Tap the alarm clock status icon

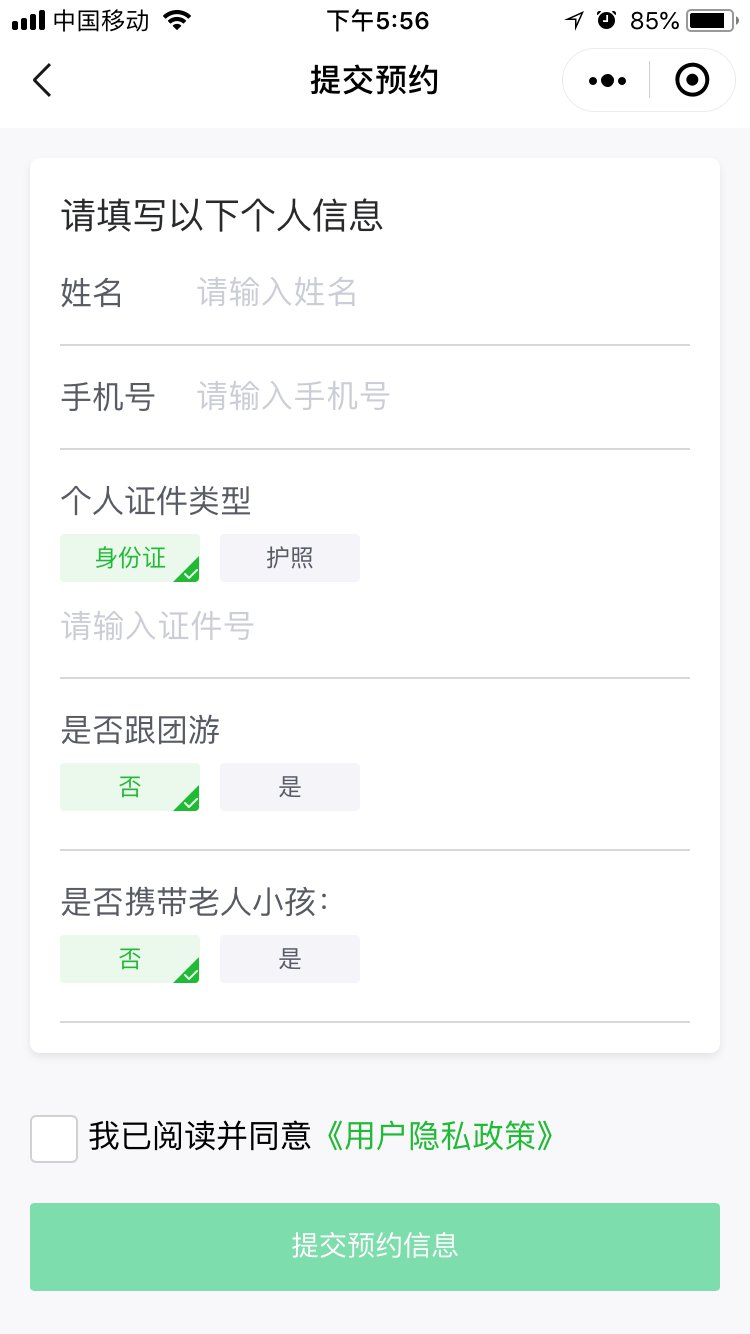606,20
